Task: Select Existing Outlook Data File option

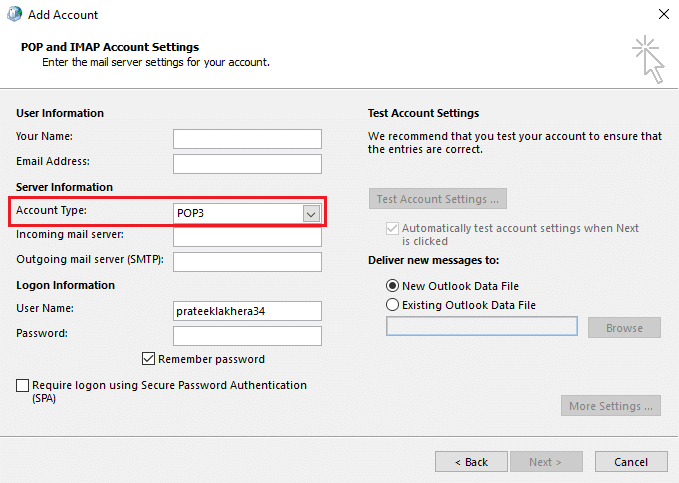Action: [x=392, y=305]
